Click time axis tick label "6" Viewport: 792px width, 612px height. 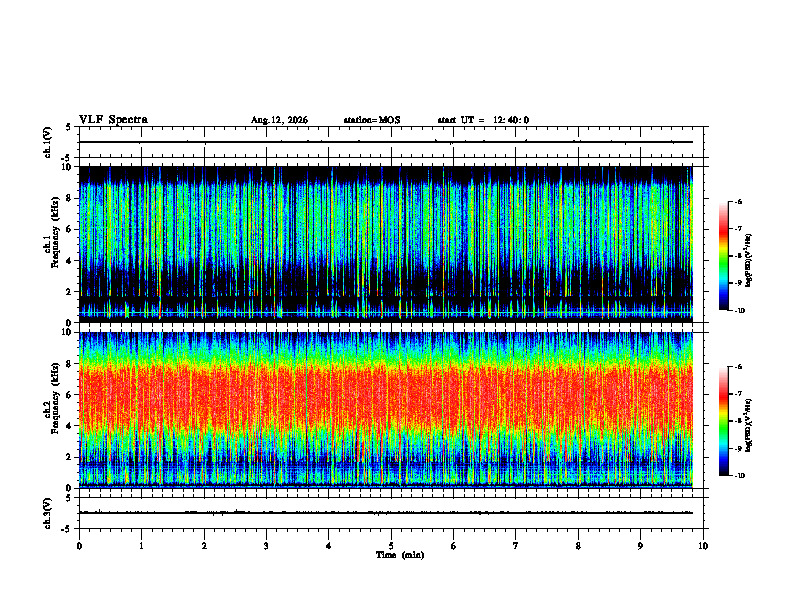454,546
